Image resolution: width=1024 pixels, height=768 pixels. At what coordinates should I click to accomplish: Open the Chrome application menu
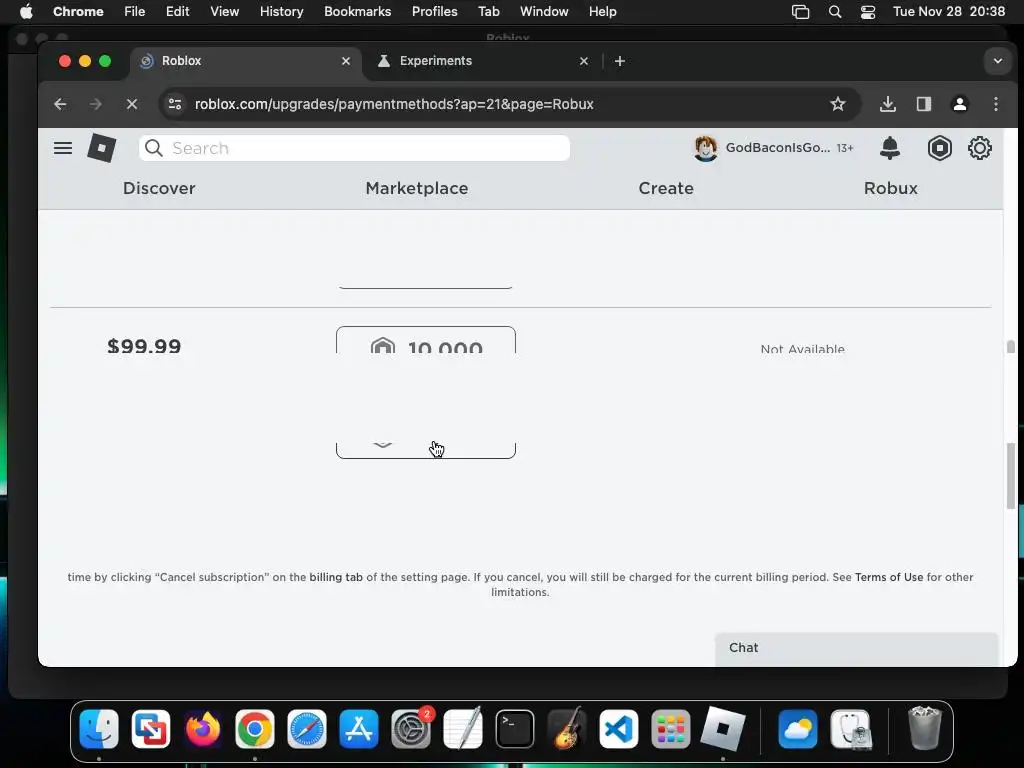[78, 11]
